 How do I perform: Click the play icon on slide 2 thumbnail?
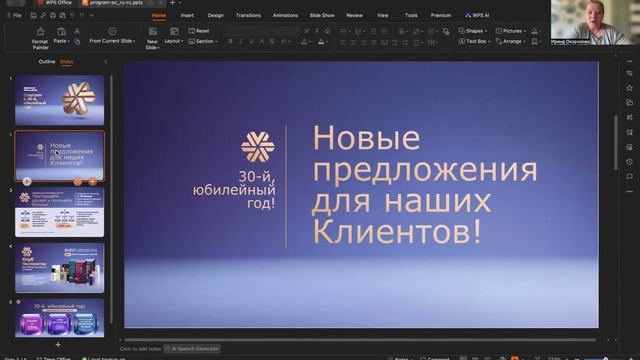point(27,181)
